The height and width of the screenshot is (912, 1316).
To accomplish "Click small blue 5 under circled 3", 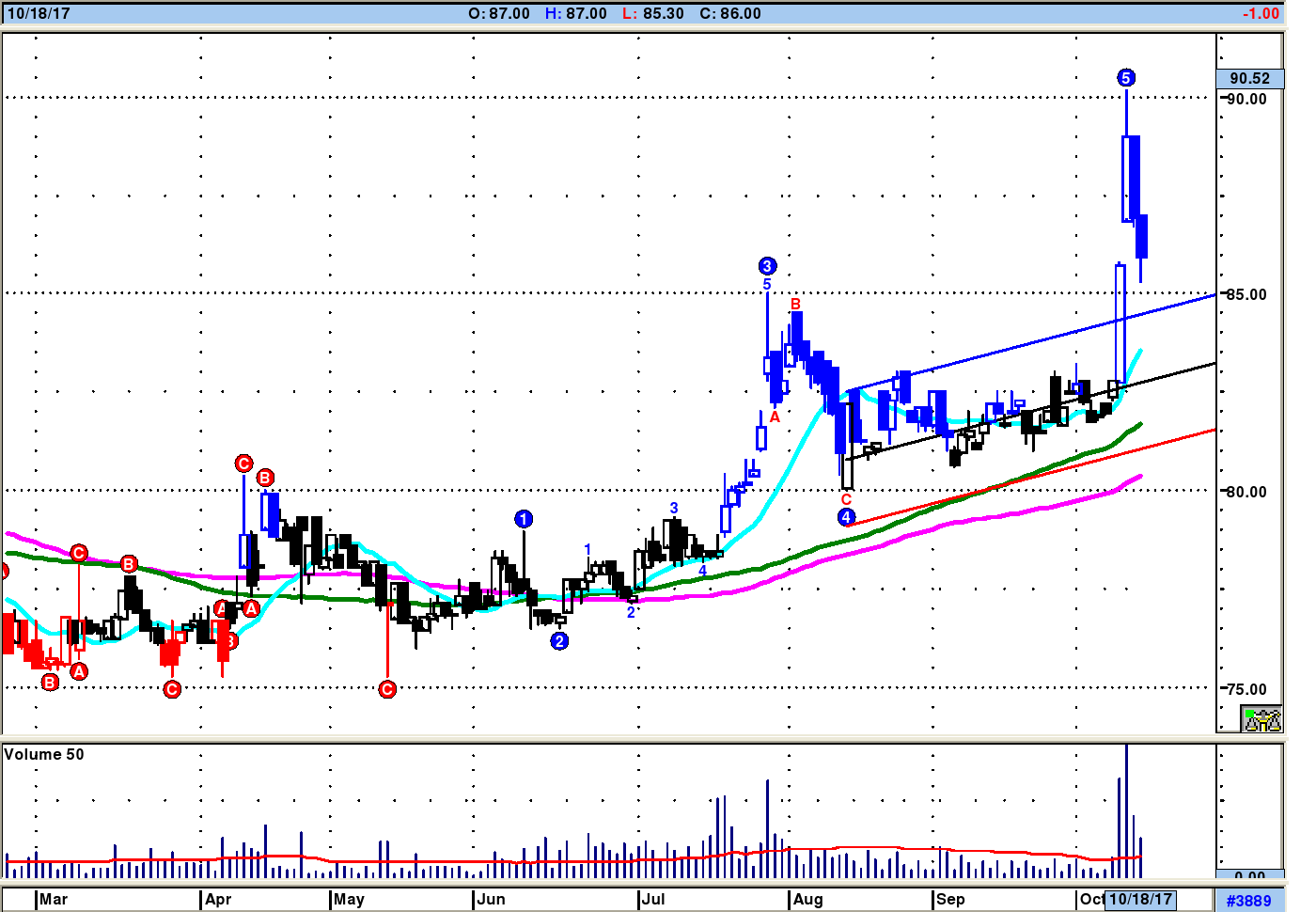I will tap(767, 284).
